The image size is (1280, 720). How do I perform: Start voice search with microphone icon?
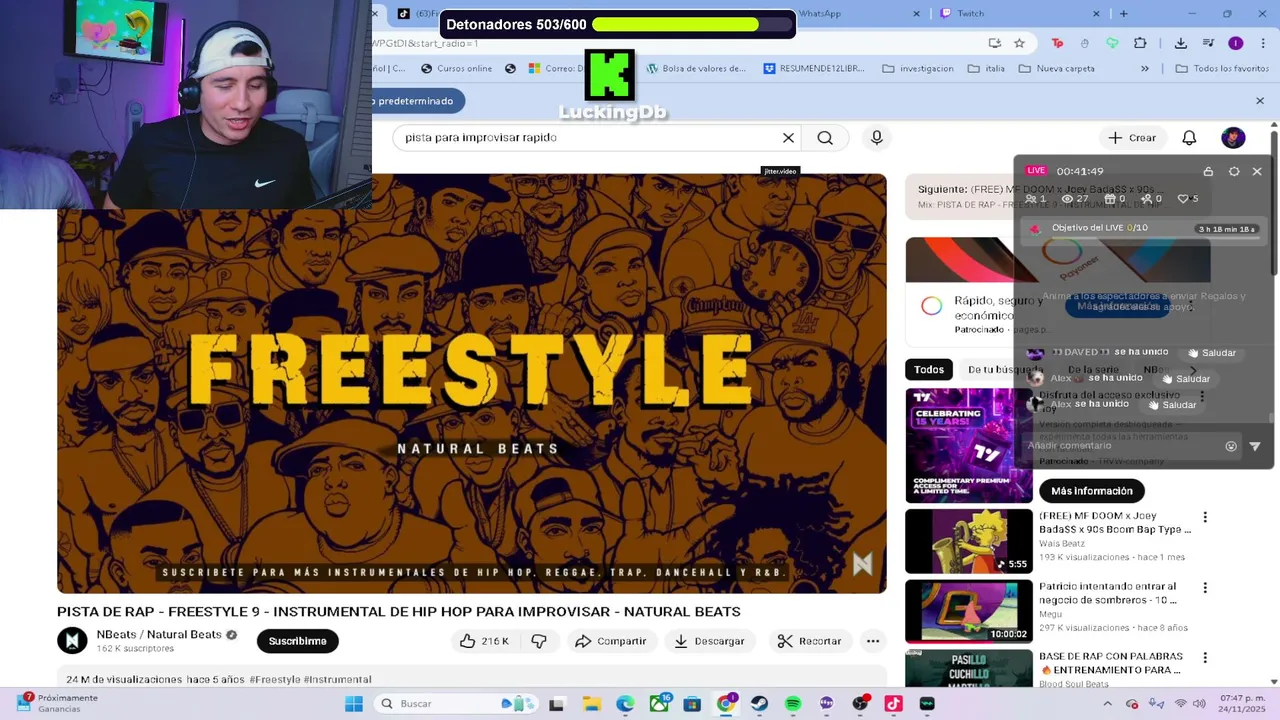pyautogui.click(x=877, y=138)
